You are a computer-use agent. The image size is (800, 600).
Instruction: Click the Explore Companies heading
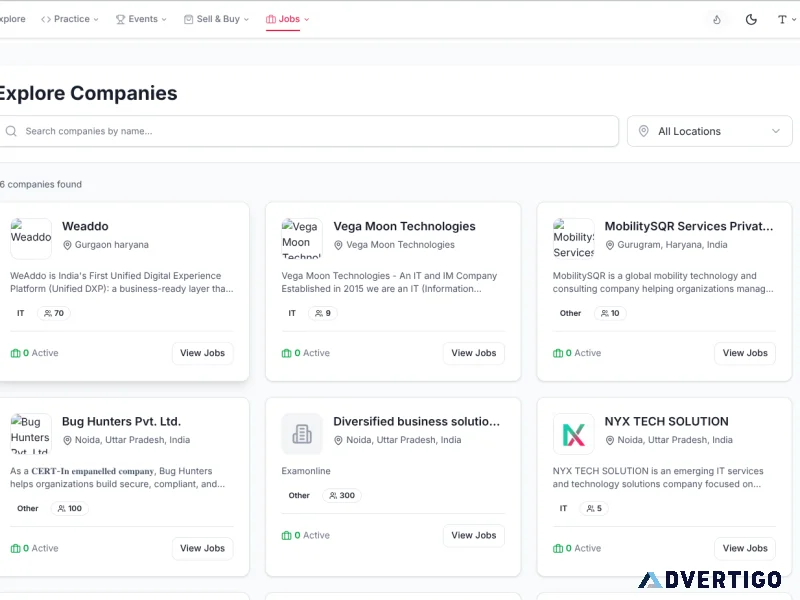click(x=88, y=93)
